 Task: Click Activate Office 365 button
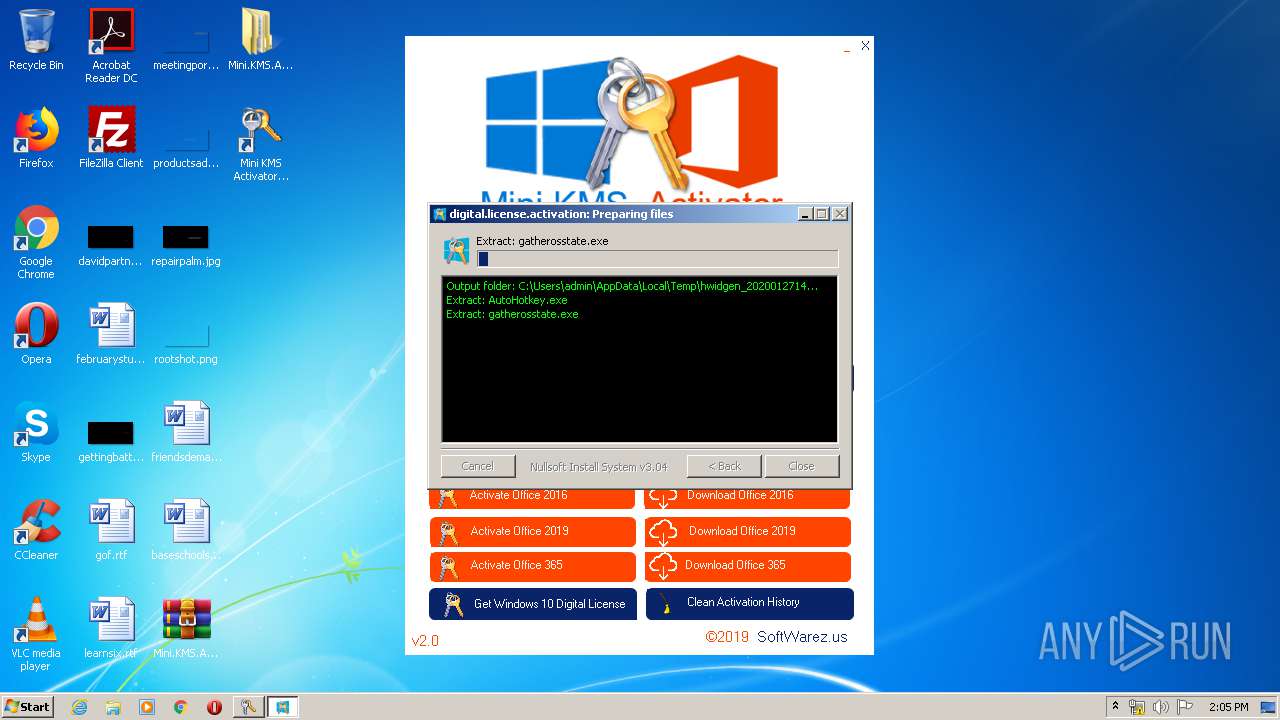532,566
